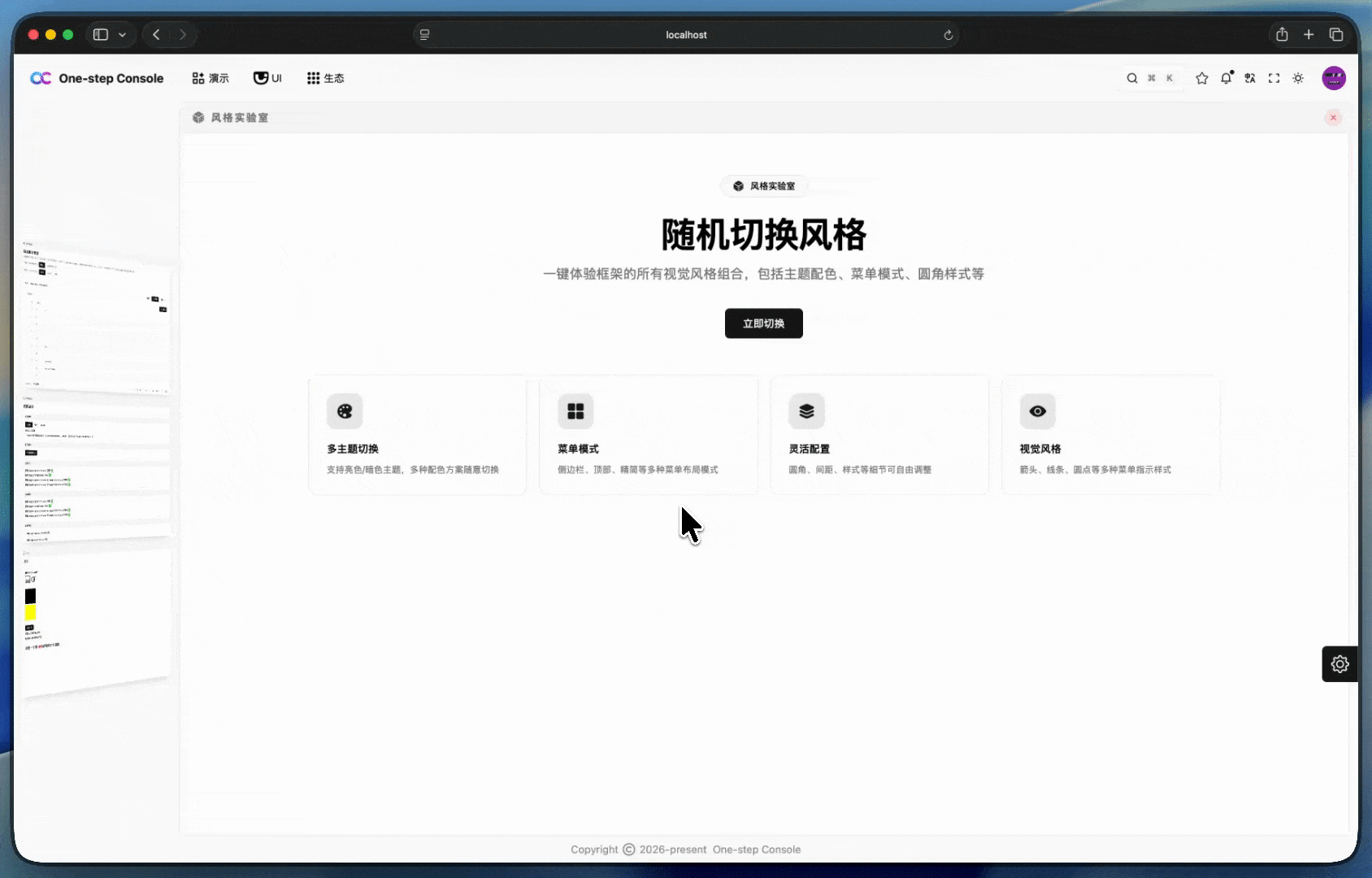Click the black color swatch in sidebar preview
The height and width of the screenshot is (878, 1372).
tap(30, 597)
